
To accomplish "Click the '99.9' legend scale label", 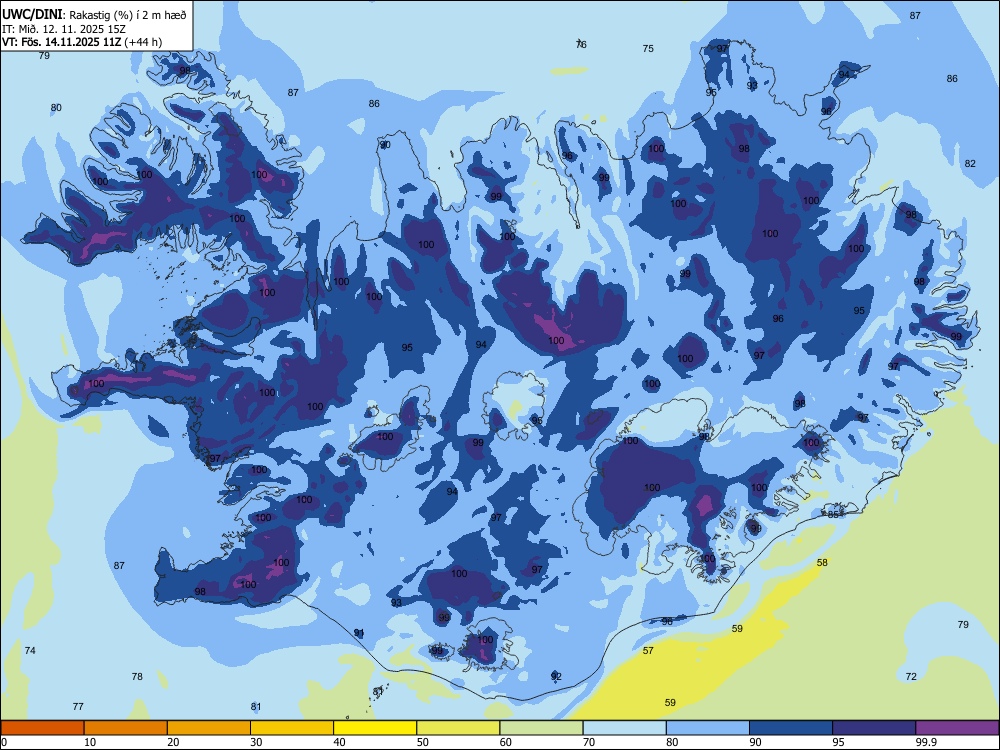I will pyautogui.click(x=926, y=742).
